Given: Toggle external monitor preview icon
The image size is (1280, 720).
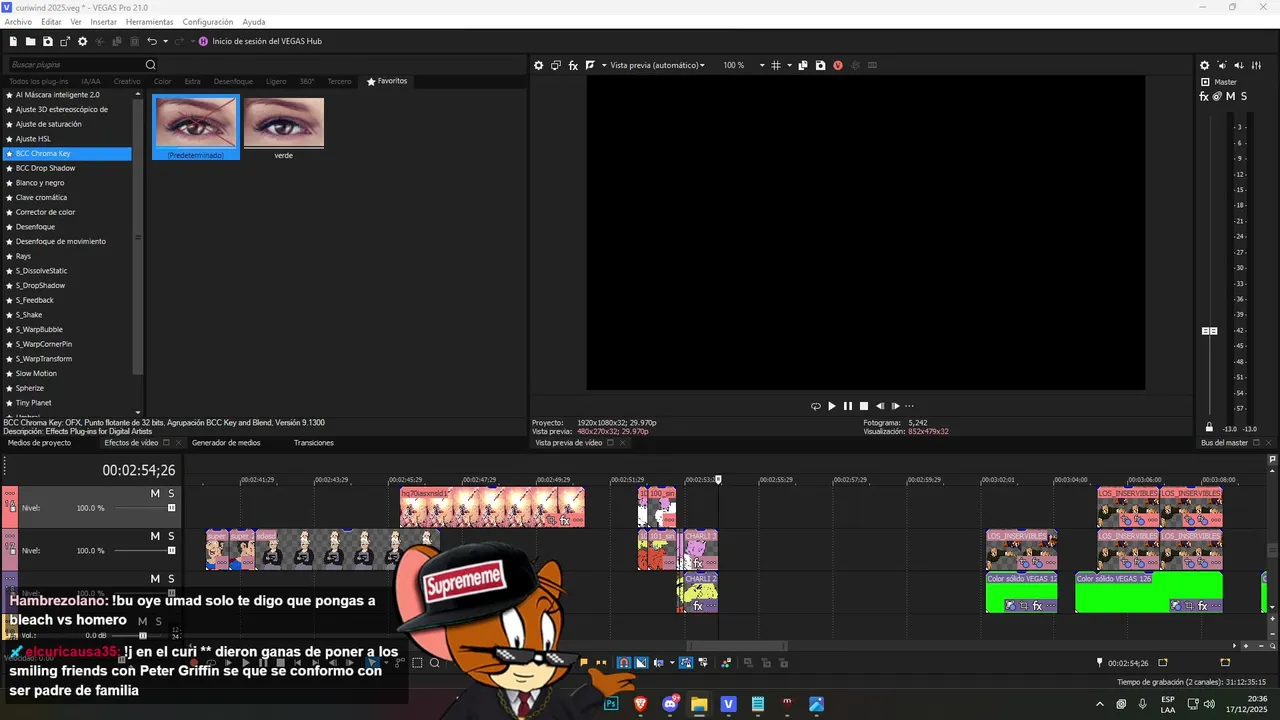Looking at the screenshot, I should (556, 65).
